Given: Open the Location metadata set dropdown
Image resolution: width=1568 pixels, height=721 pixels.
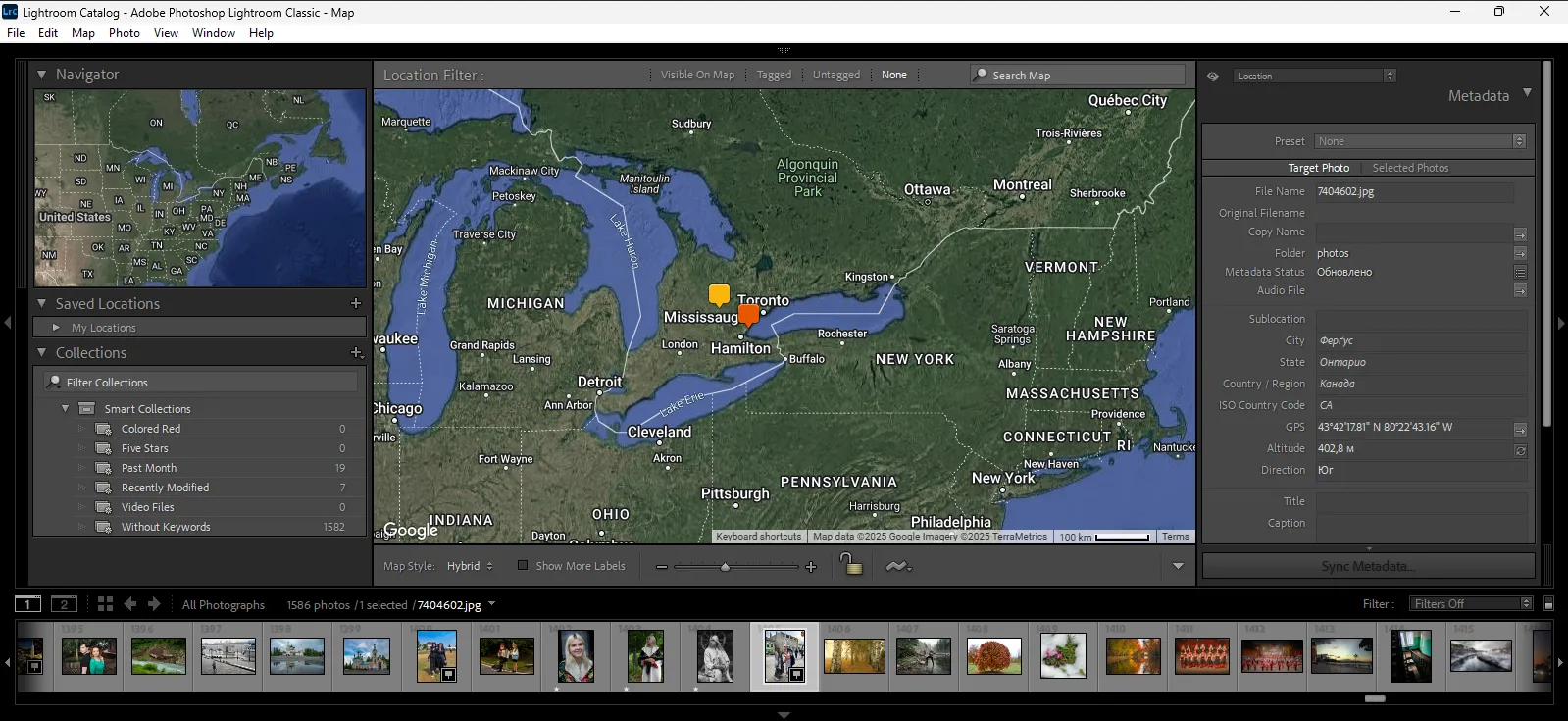Looking at the screenshot, I should tap(1314, 76).
